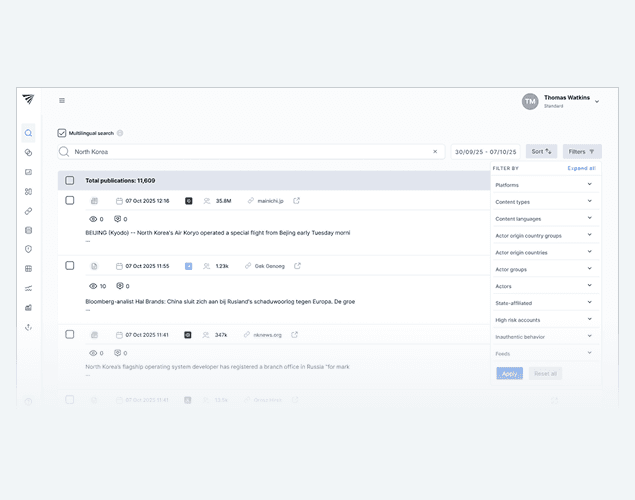Click the anchor icon in the sidebar

click(28, 327)
